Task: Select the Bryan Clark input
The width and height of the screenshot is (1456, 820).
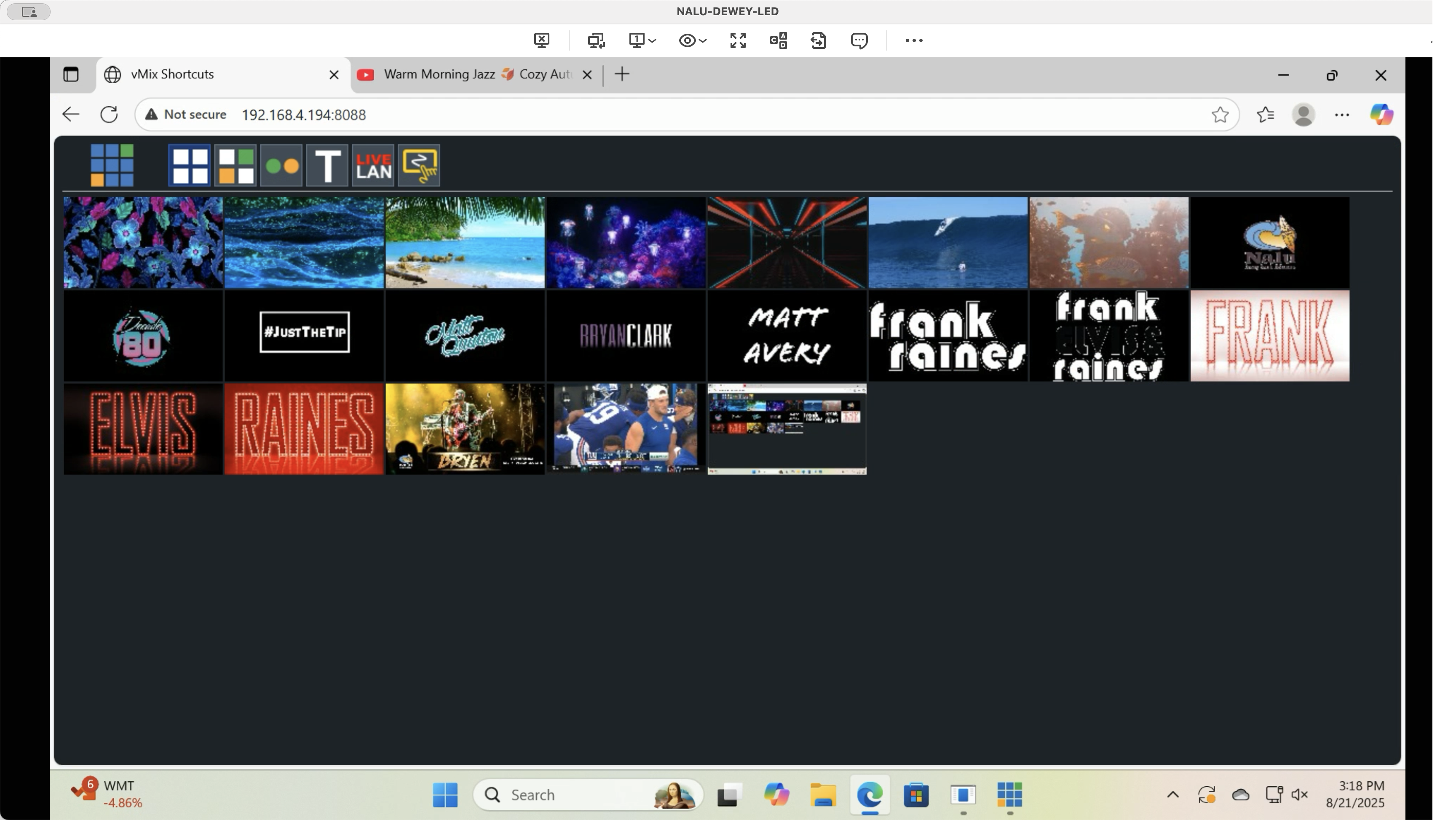Action: tap(626, 336)
